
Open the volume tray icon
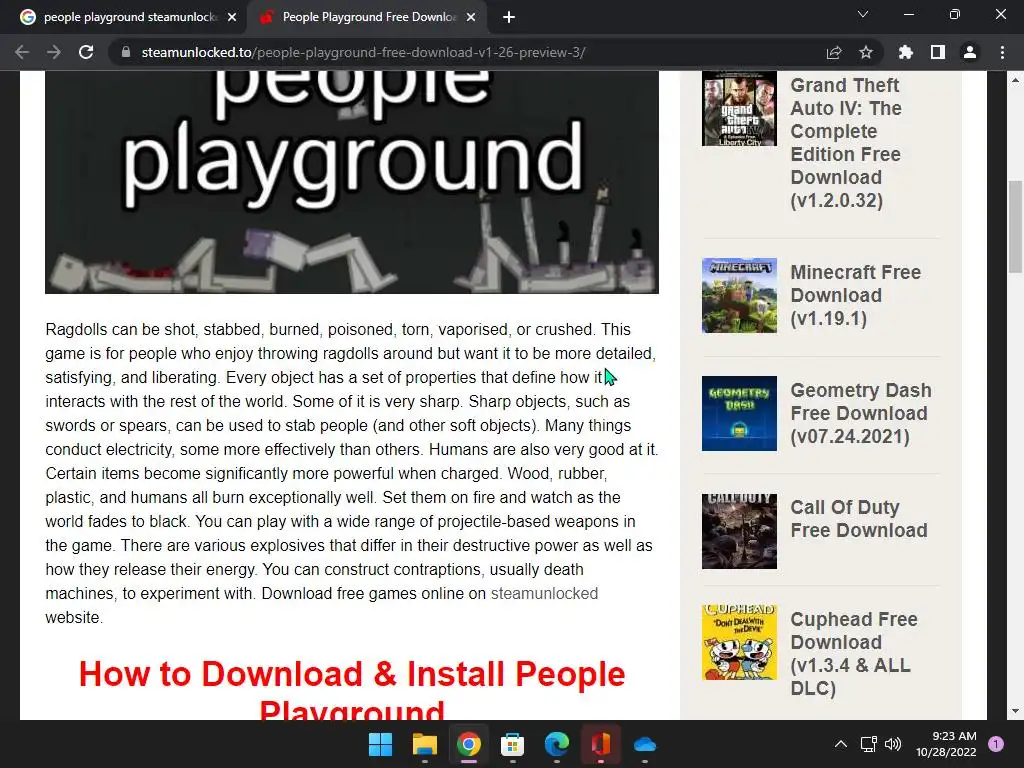(893, 744)
